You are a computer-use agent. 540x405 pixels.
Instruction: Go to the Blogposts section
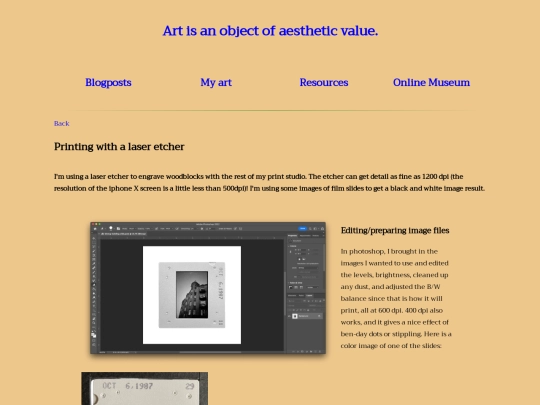tap(108, 83)
